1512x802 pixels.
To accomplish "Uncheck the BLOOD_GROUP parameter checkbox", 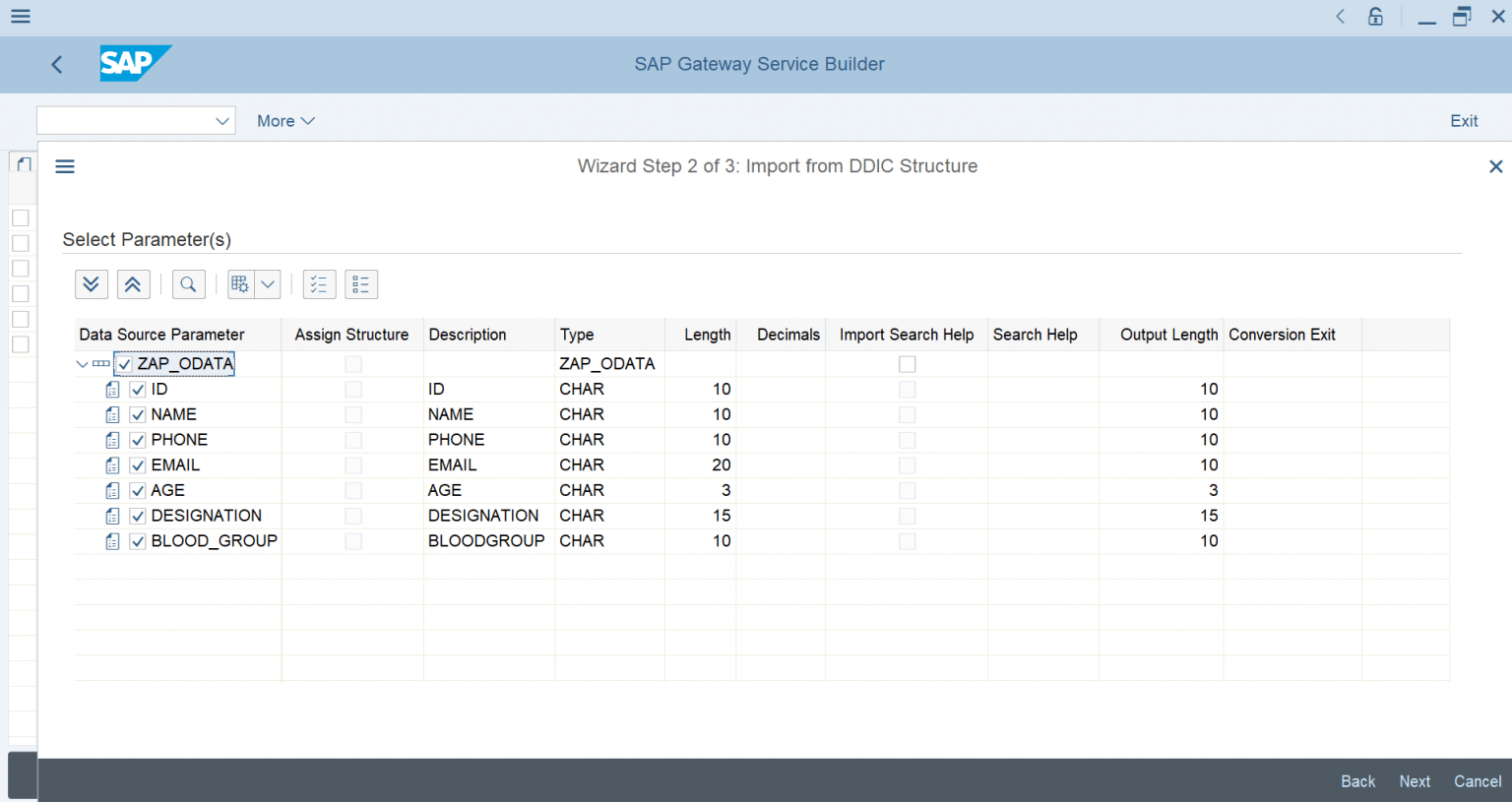I will point(137,540).
